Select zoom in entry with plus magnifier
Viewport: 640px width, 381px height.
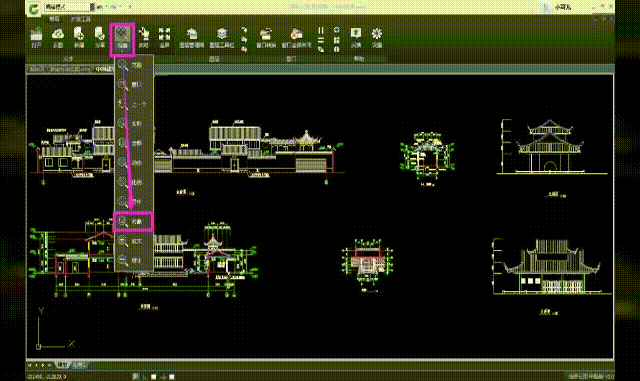click(134, 241)
